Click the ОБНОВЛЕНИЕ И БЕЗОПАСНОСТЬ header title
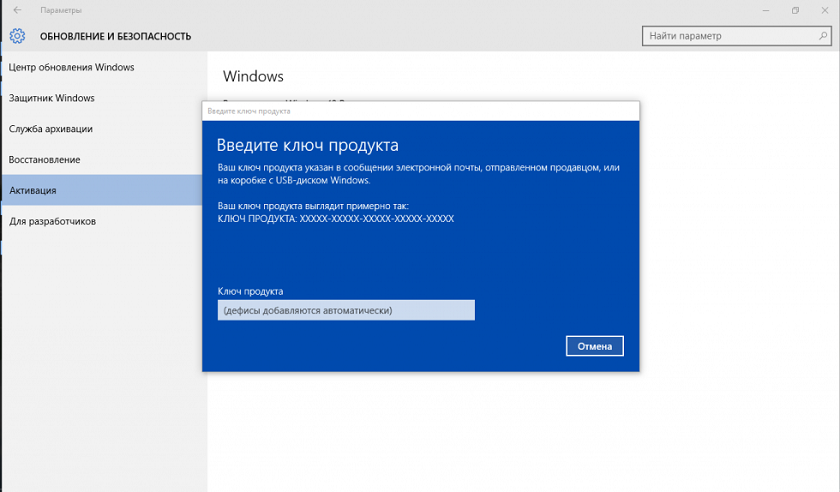This screenshot has height=492, width=840. [x=115, y=37]
